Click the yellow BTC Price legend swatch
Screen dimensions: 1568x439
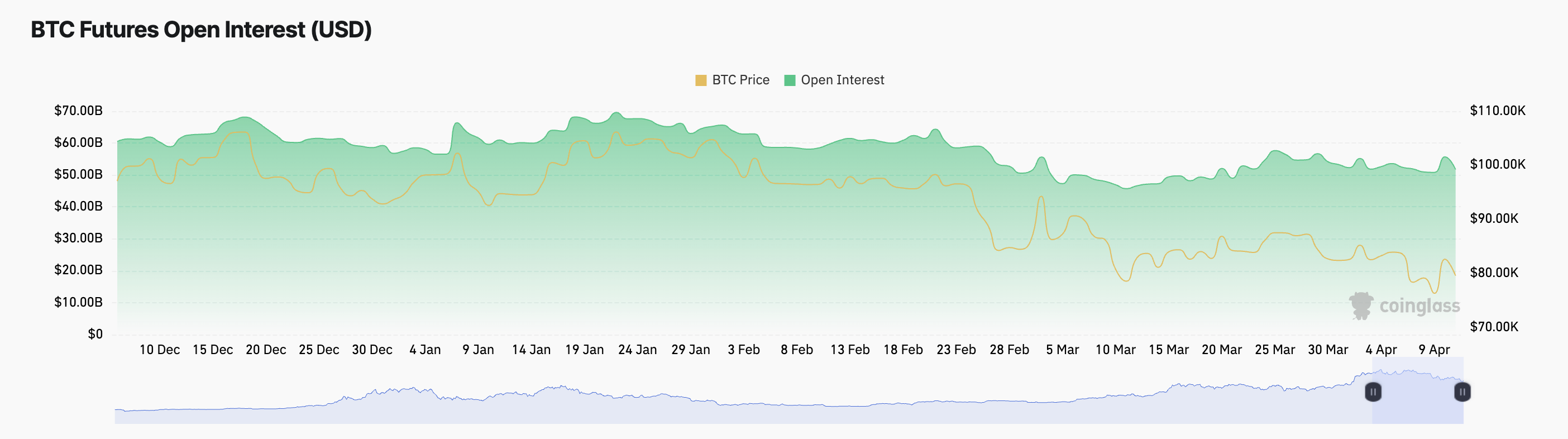(x=701, y=80)
